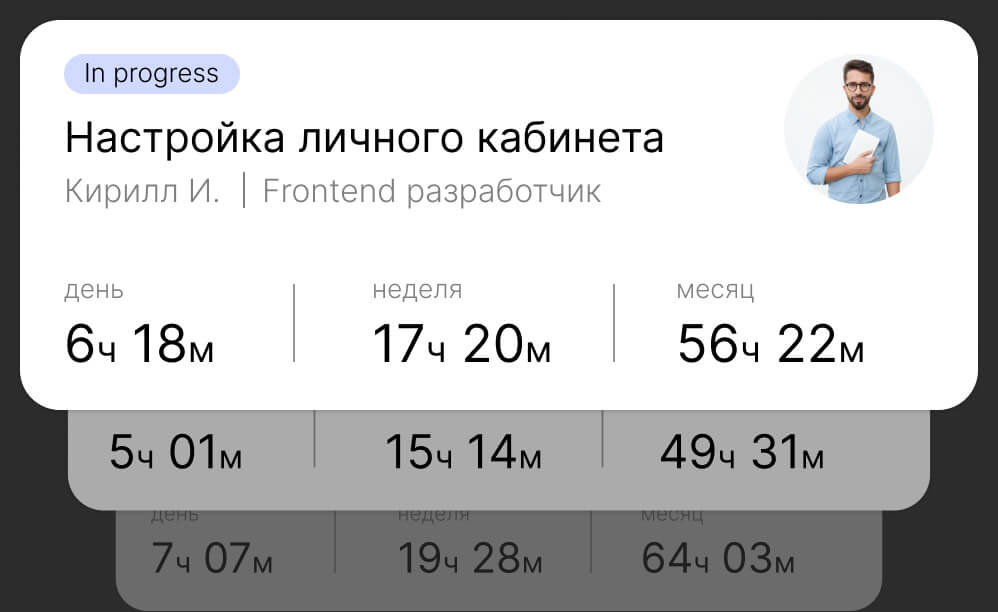Click second card's 15ч 14м value
This screenshot has height=612, width=998.
463,452
